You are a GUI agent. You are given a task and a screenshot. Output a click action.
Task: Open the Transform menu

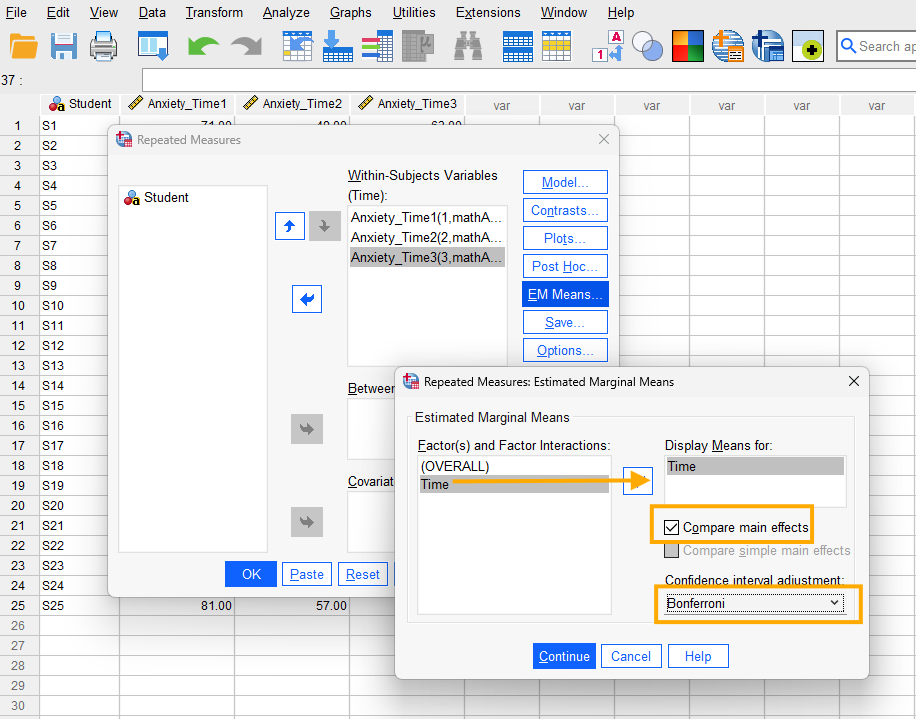click(x=214, y=13)
